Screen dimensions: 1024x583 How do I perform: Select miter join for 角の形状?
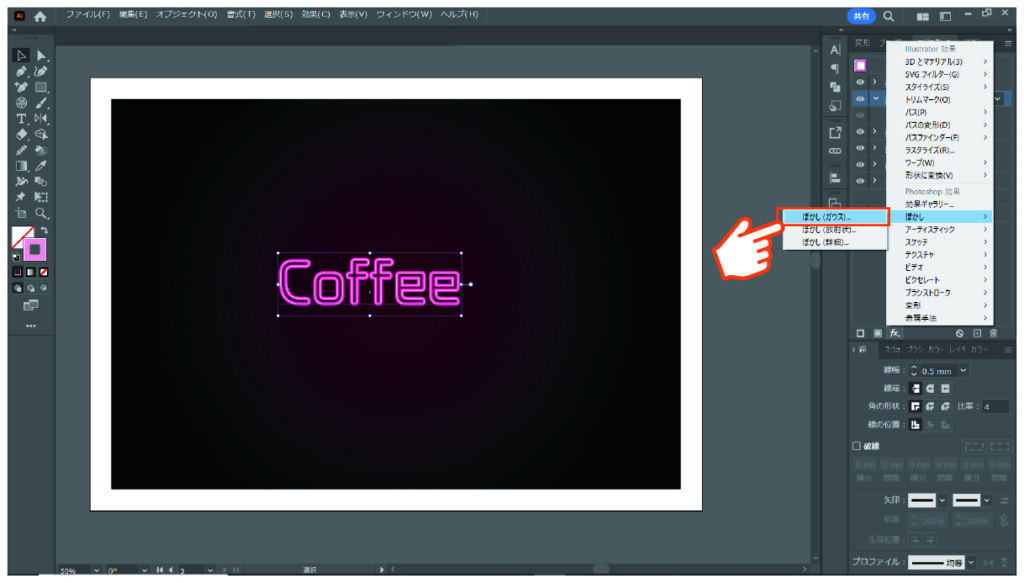tap(915, 406)
